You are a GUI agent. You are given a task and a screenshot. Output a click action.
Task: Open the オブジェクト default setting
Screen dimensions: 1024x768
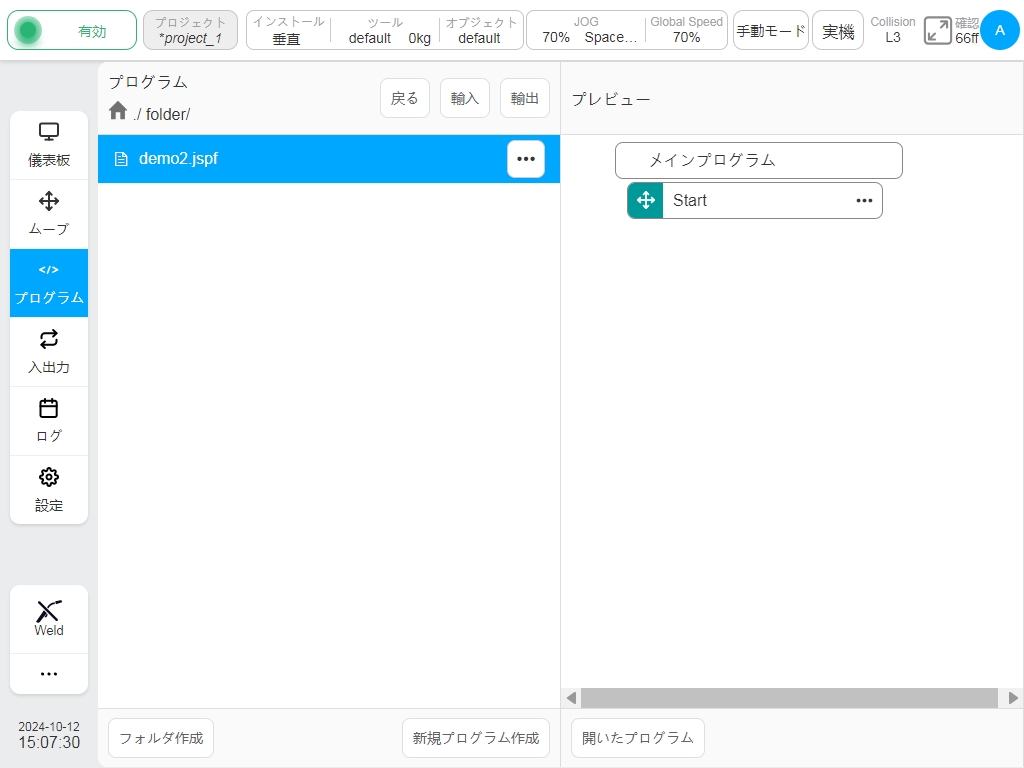coord(481,30)
